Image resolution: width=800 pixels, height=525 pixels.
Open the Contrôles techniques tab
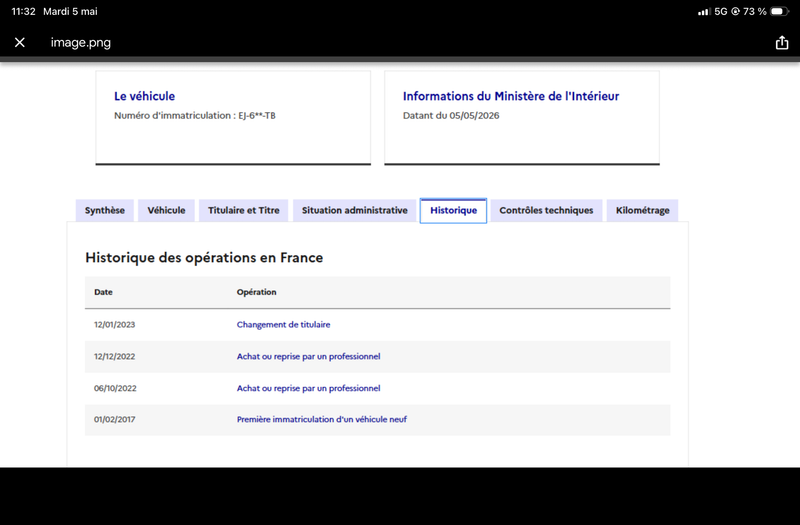pos(546,210)
